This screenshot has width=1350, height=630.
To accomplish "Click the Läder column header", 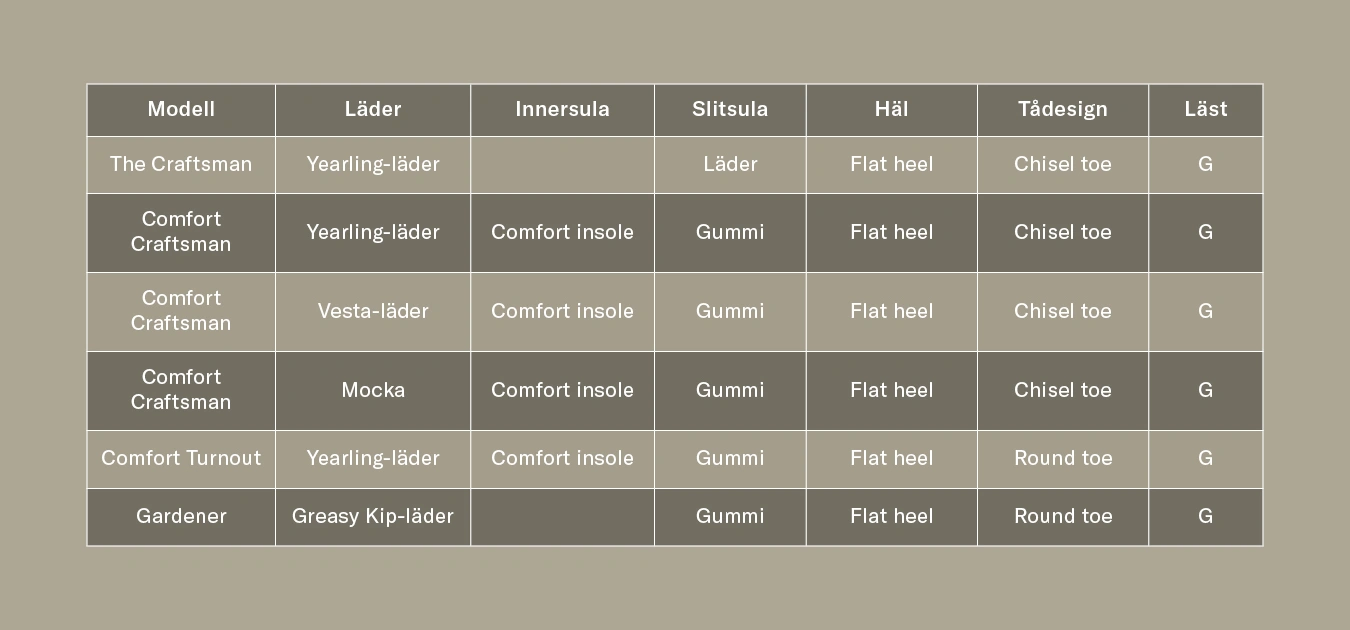I will [373, 110].
